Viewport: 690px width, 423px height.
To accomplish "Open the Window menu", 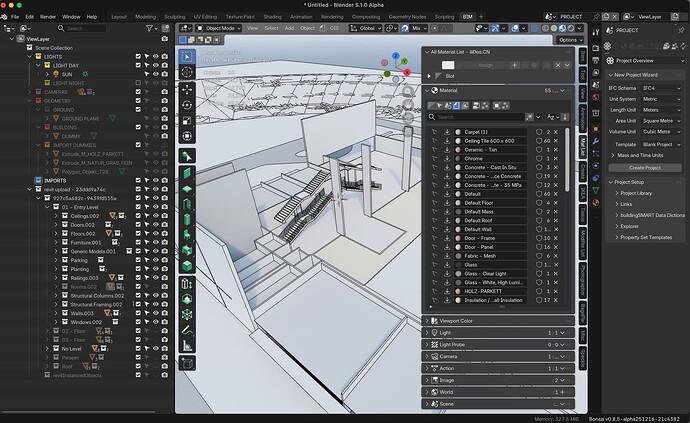I will pos(71,17).
